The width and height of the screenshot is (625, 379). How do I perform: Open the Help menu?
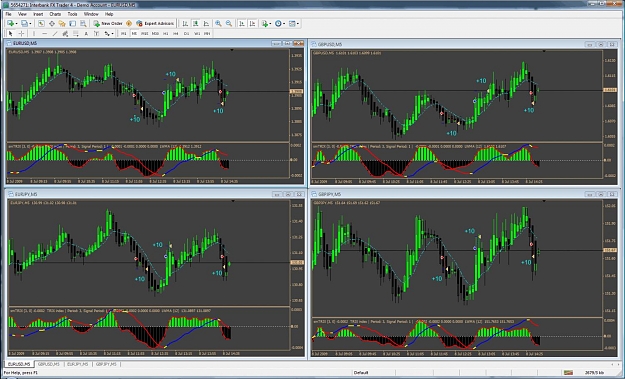[109, 14]
